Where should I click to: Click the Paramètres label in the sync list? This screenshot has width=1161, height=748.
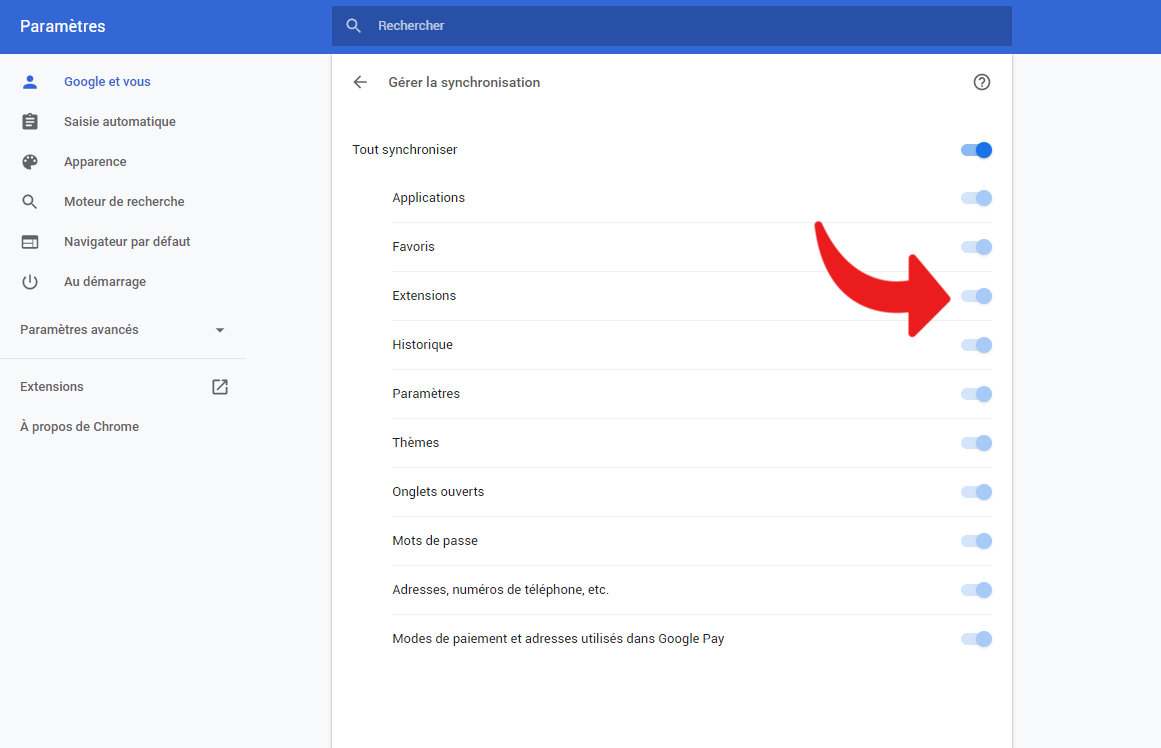coord(426,393)
